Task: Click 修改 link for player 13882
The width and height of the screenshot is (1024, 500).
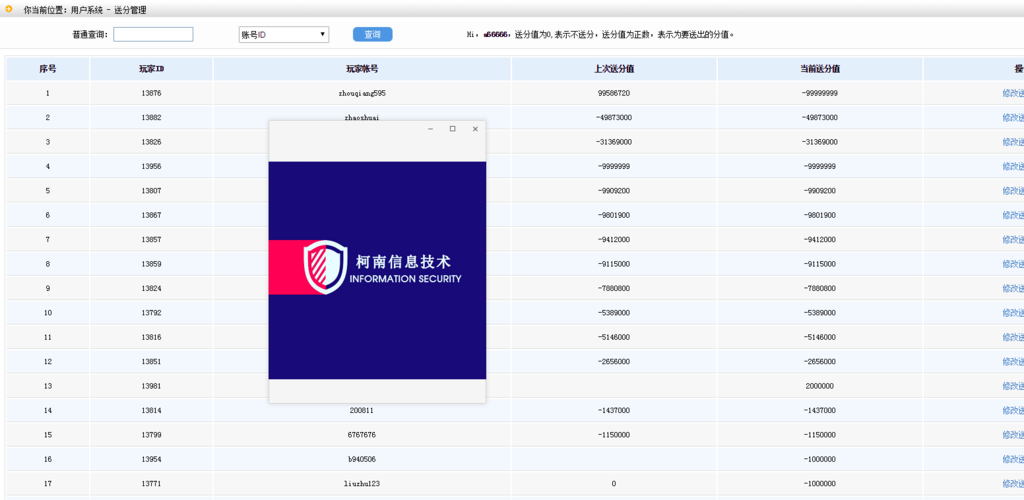Action: pyautogui.click(x=1013, y=117)
